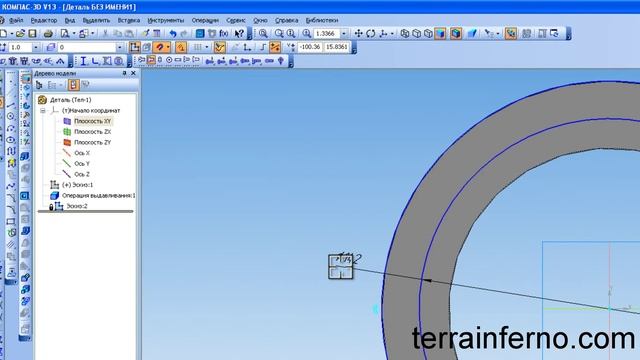Click the Variables f(x) icon
The image size is (640, 360).
coord(224,33)
